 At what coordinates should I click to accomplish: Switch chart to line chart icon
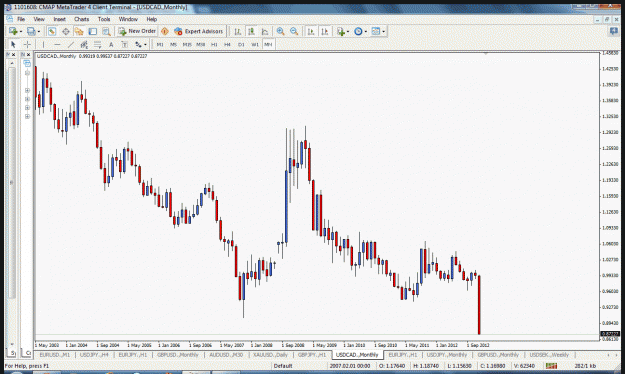point(265,31)
